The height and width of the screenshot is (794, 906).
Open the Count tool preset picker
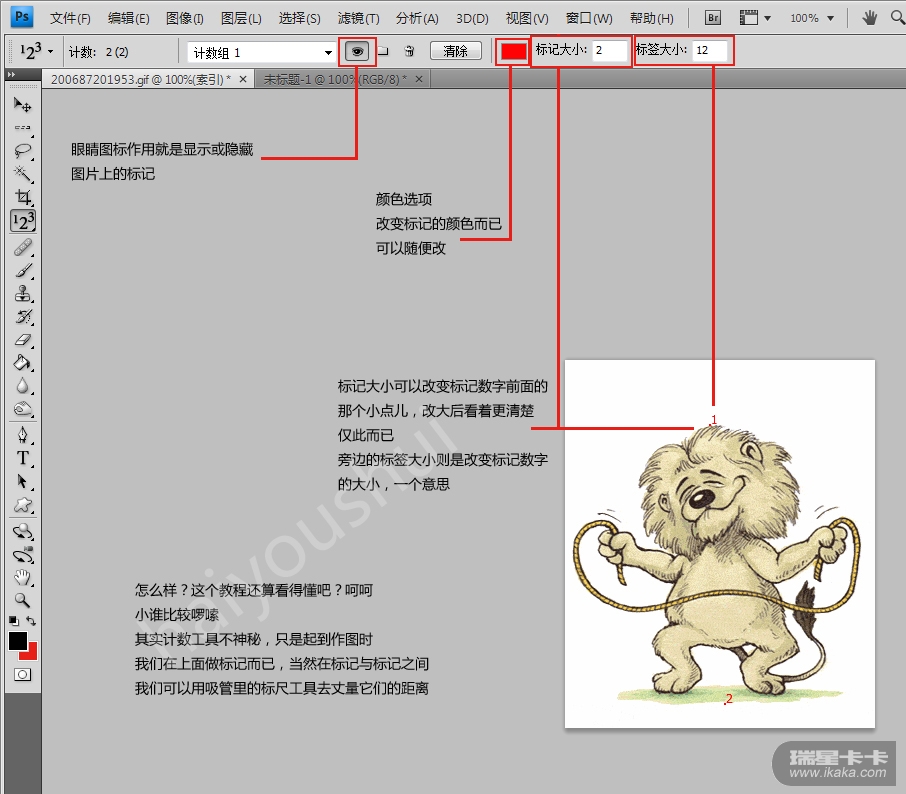(50, 52)
